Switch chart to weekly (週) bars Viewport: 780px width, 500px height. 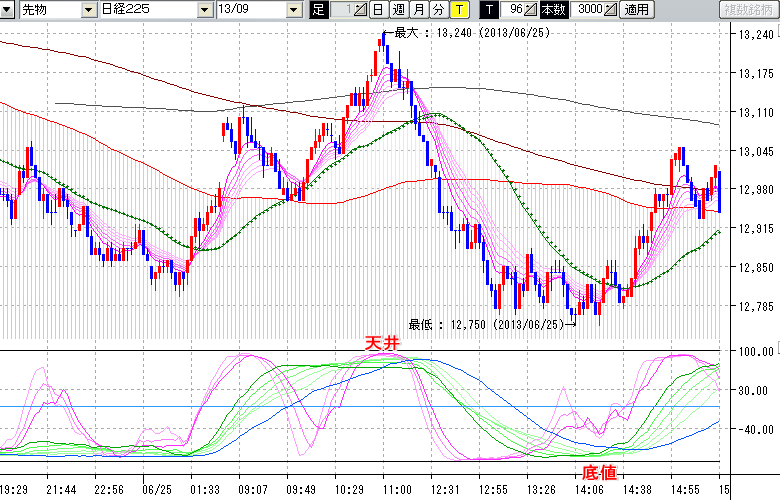tap(398, 10)
